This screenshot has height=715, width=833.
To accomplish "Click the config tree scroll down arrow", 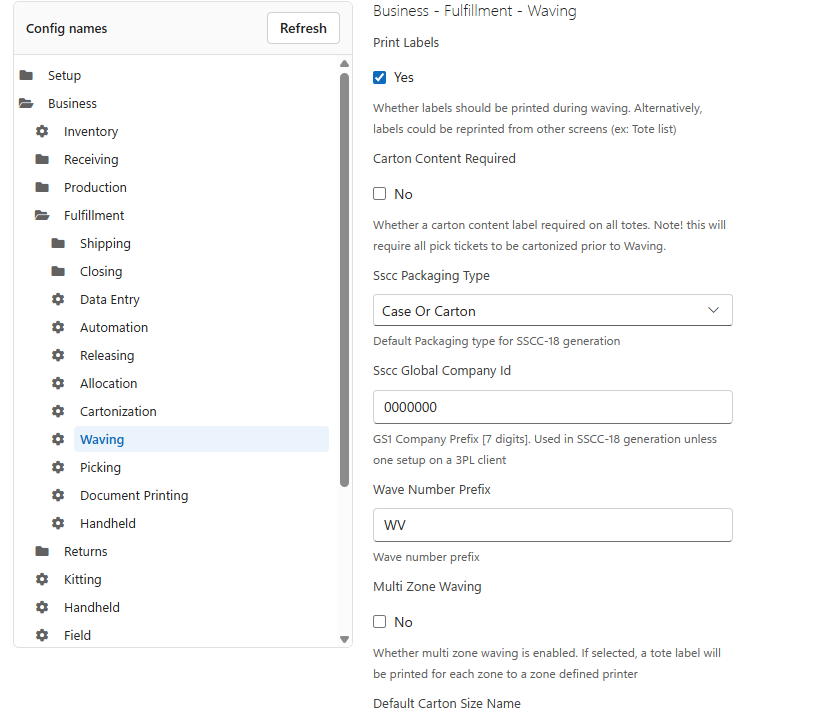I will coord(344,640).
